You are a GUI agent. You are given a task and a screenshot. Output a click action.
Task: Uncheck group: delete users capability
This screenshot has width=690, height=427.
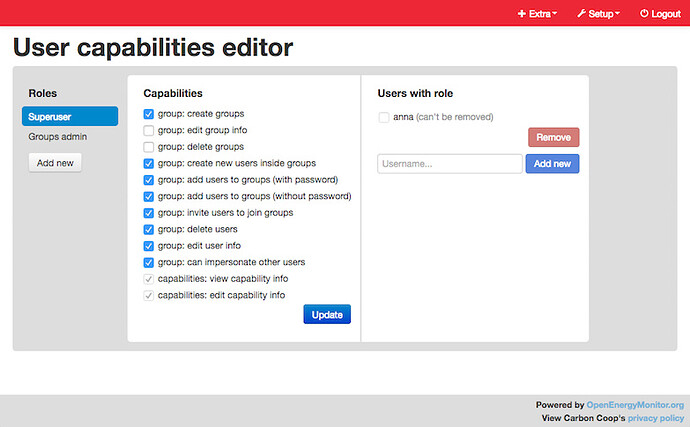click(149, 229)
